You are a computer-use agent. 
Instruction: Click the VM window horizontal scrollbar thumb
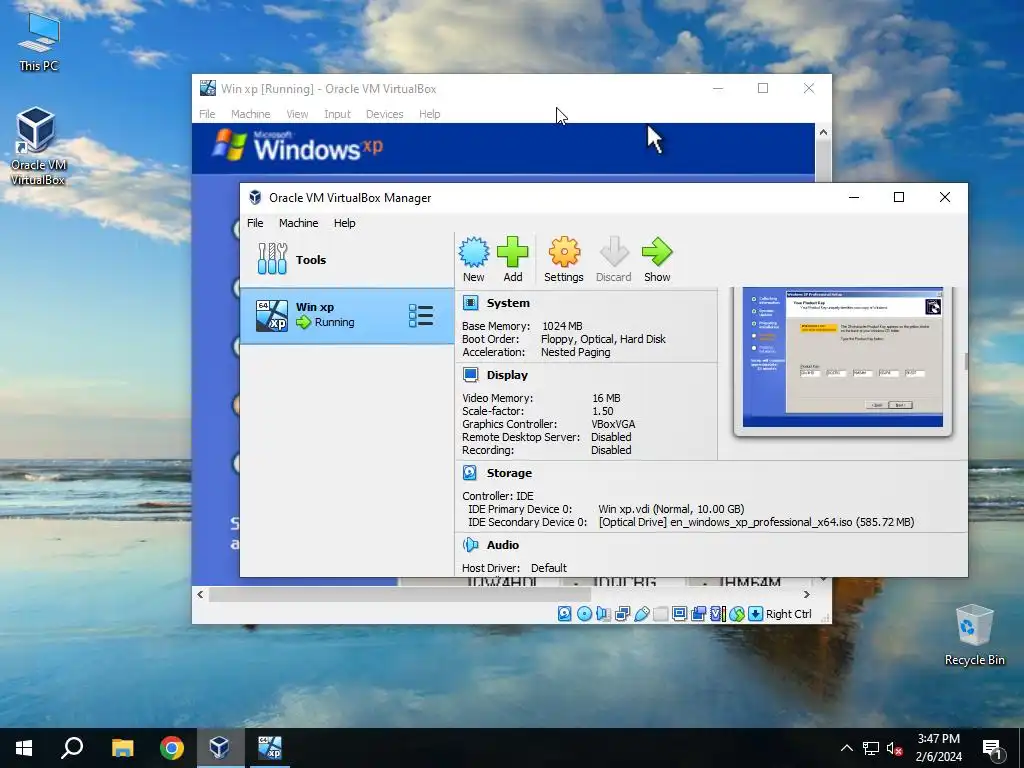400,594
